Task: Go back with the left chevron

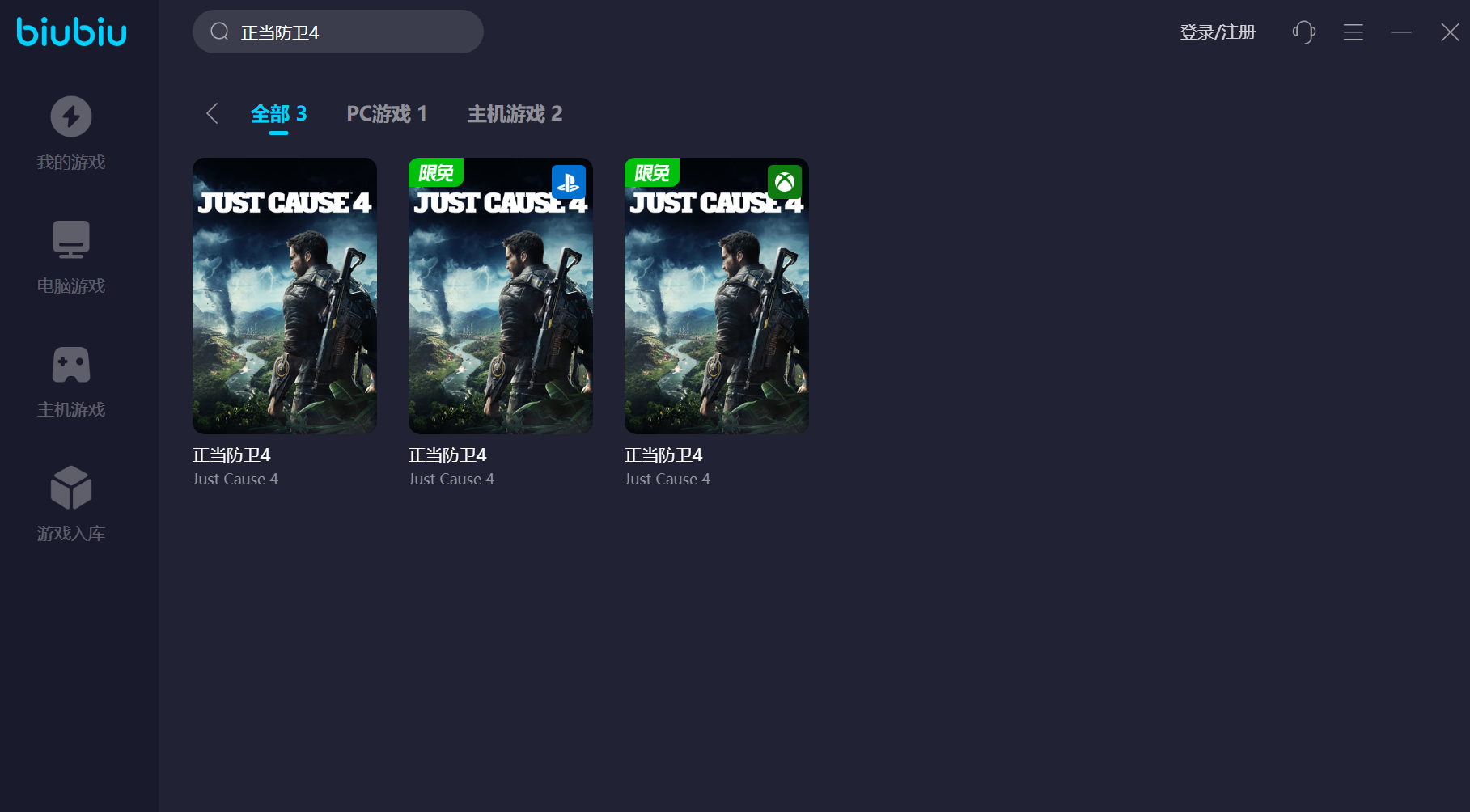Action: click(x=212, y=113)
